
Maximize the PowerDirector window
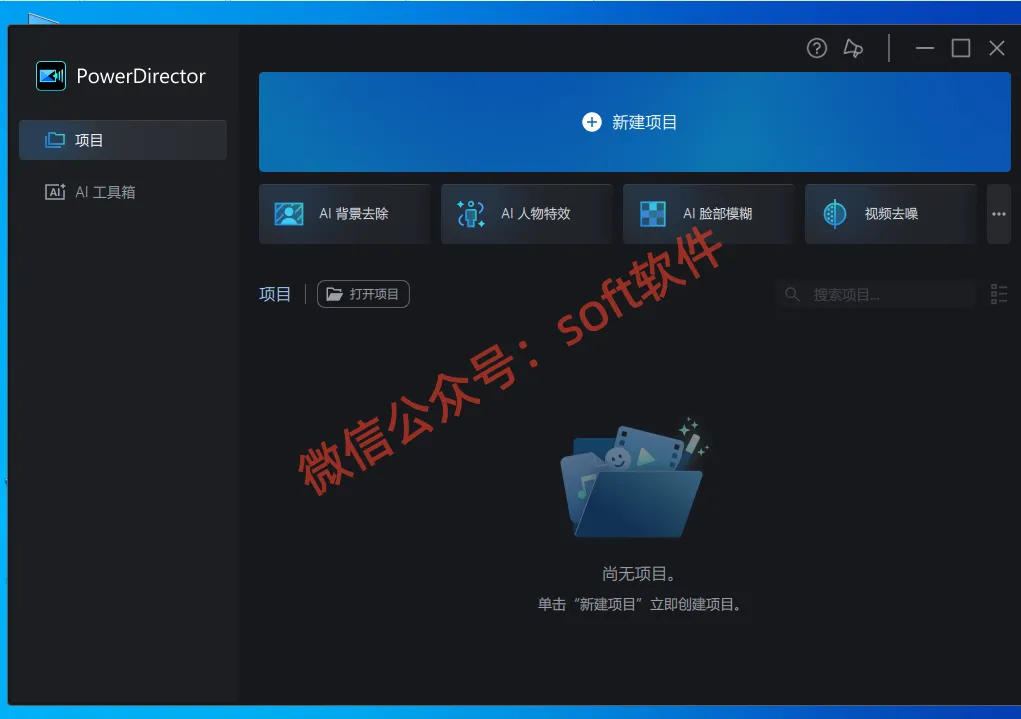(x=961, y=48)
